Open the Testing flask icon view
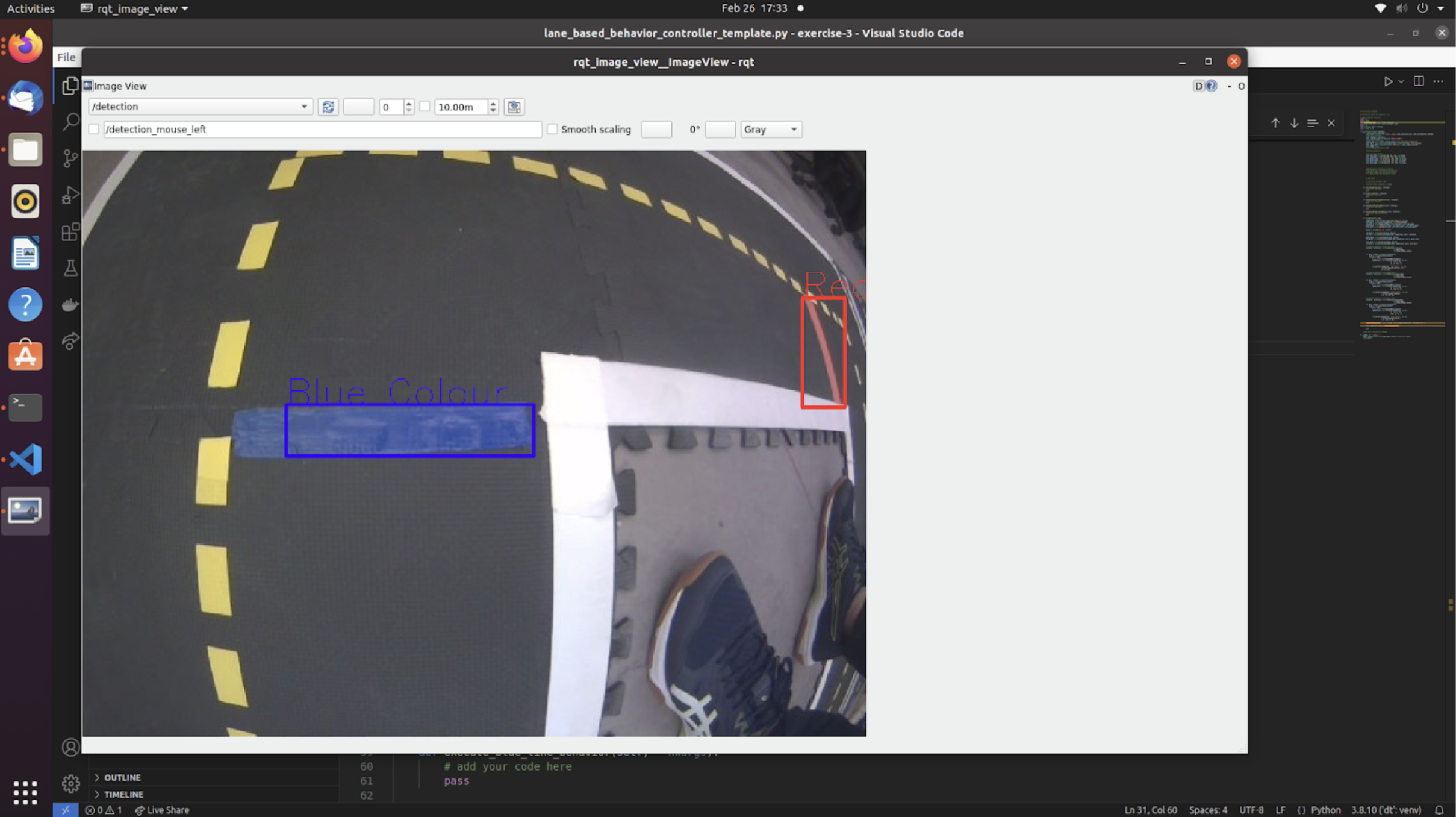 point(70,268)
